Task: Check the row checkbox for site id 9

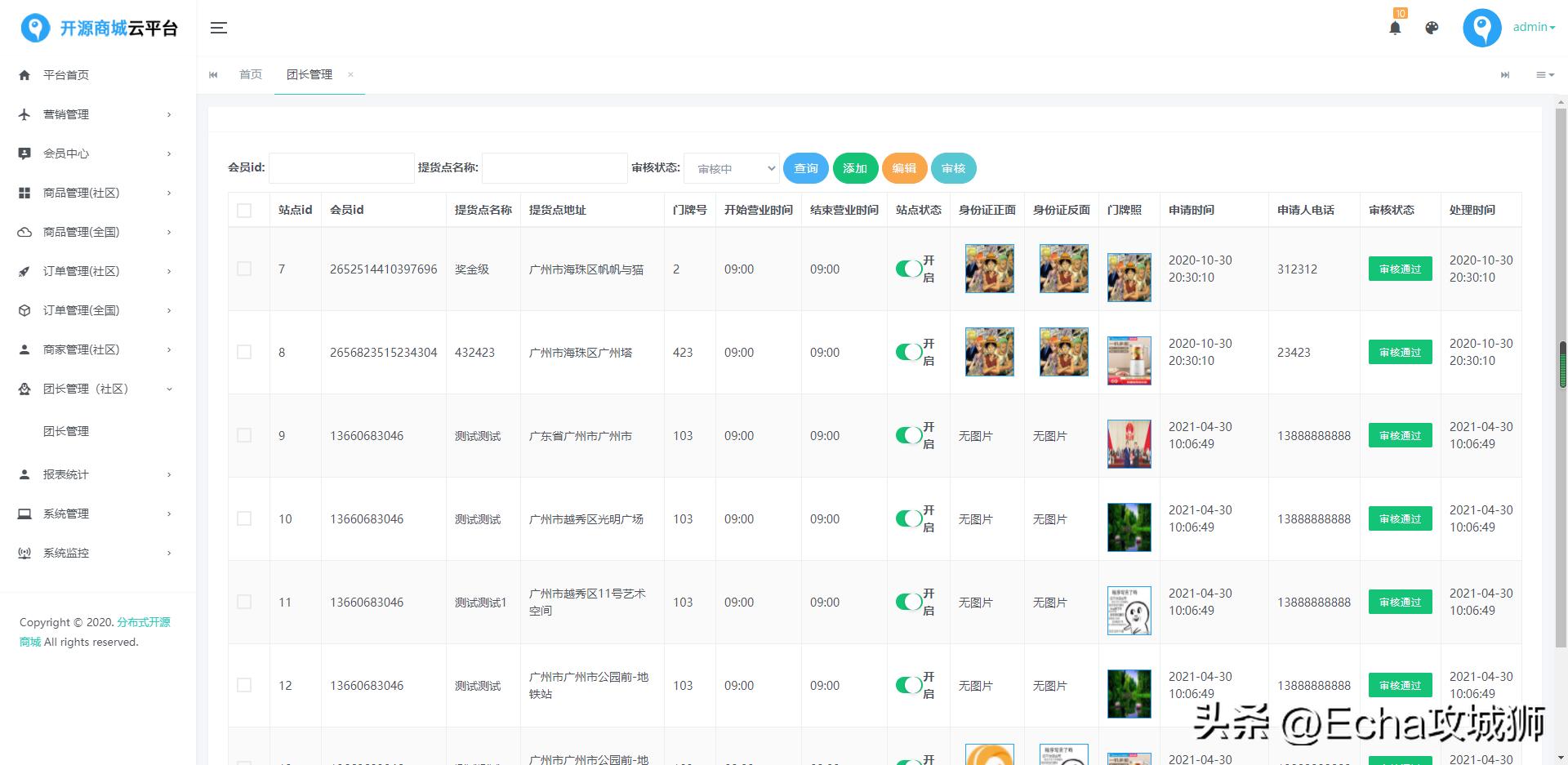Action: [243, 435]
